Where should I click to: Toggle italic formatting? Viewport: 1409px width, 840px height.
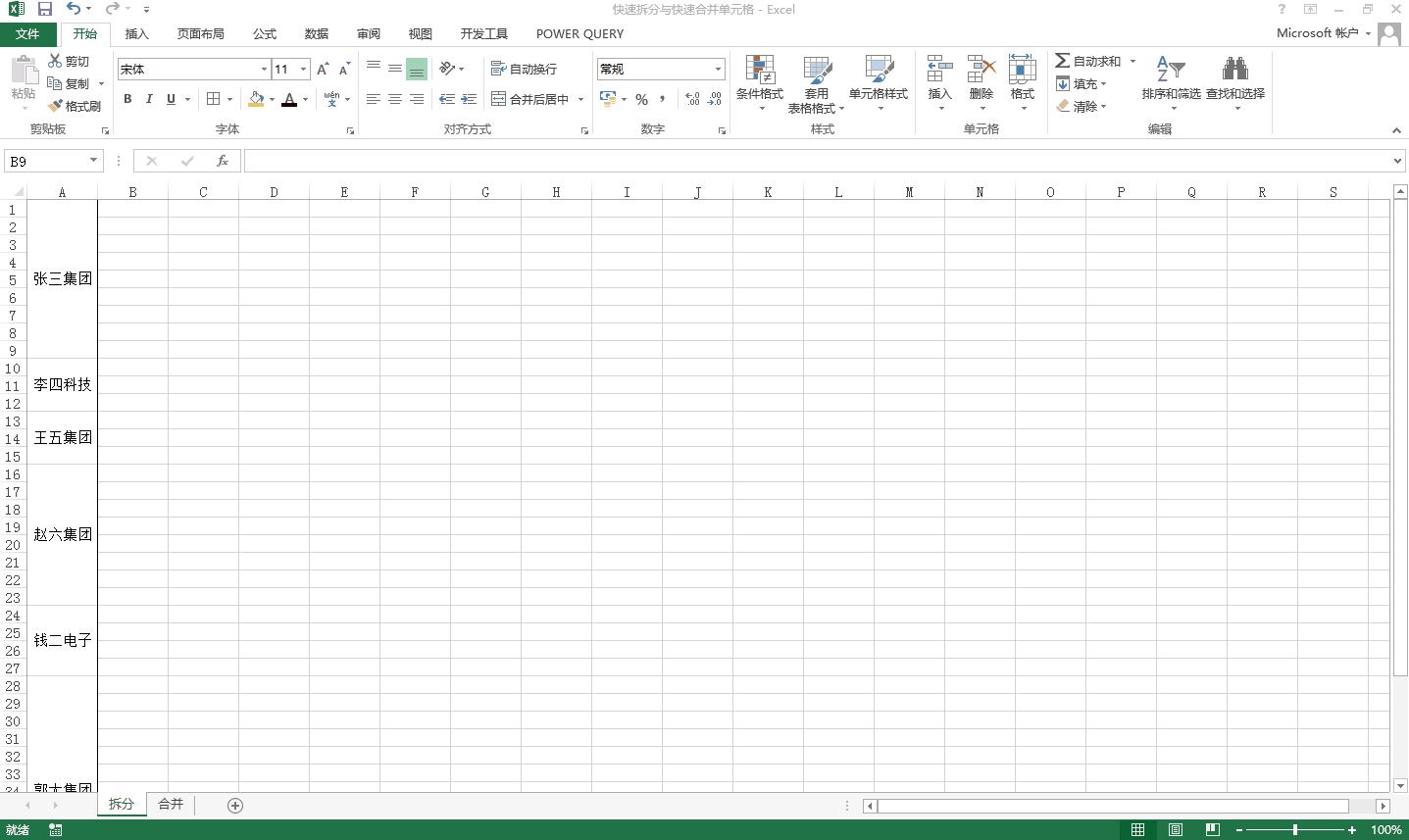pyautogui.click(x=149, y=99)
